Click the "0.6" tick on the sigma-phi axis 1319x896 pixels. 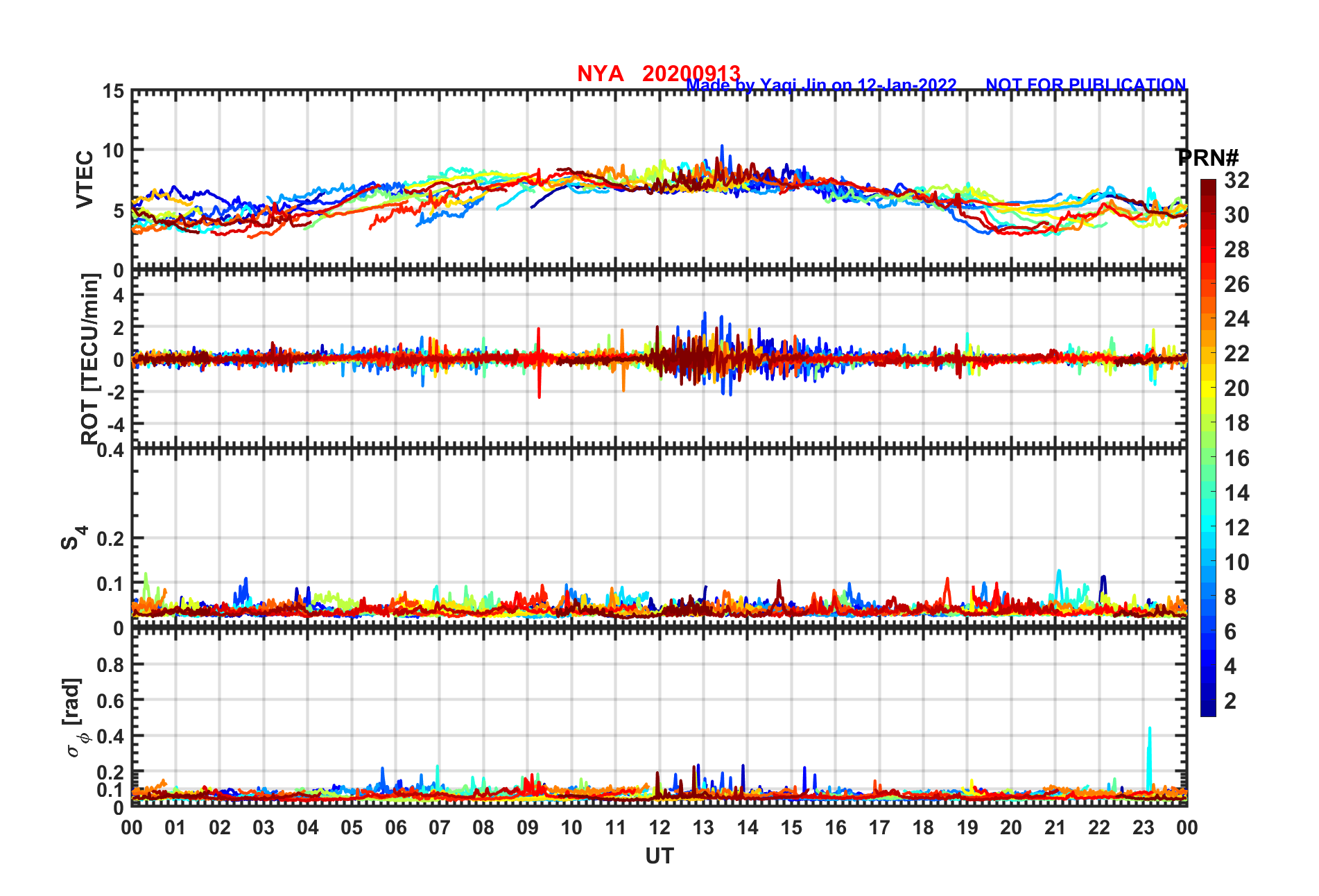coord(111,700)
